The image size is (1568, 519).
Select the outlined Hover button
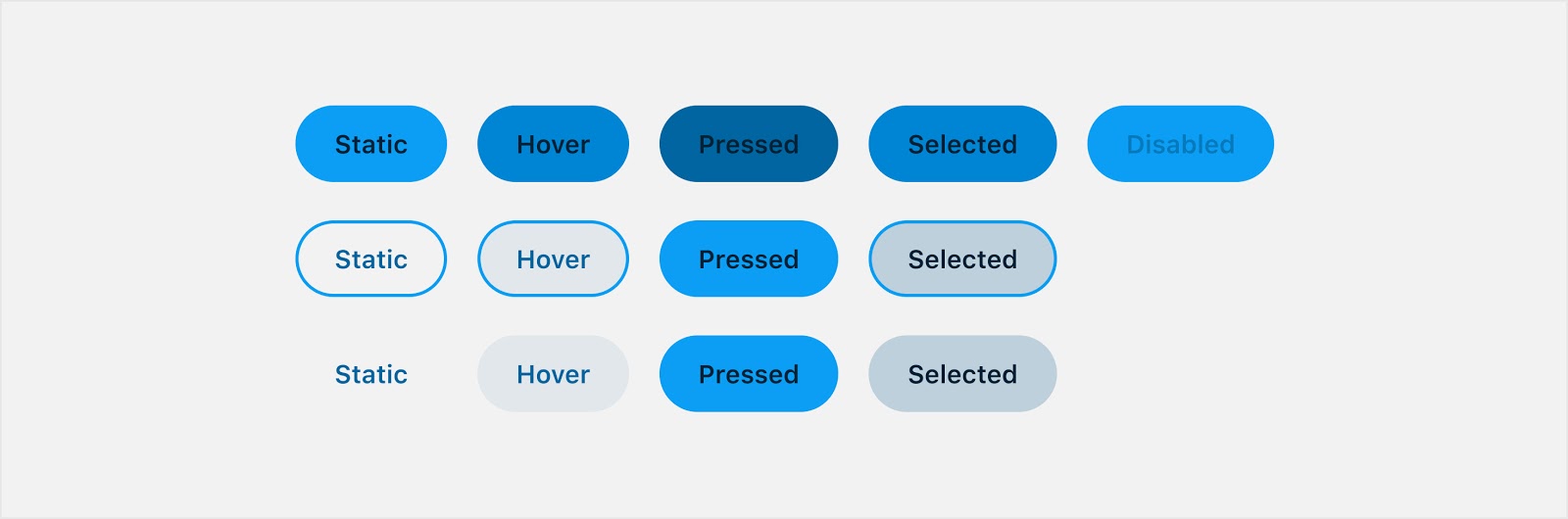[553, 259]
